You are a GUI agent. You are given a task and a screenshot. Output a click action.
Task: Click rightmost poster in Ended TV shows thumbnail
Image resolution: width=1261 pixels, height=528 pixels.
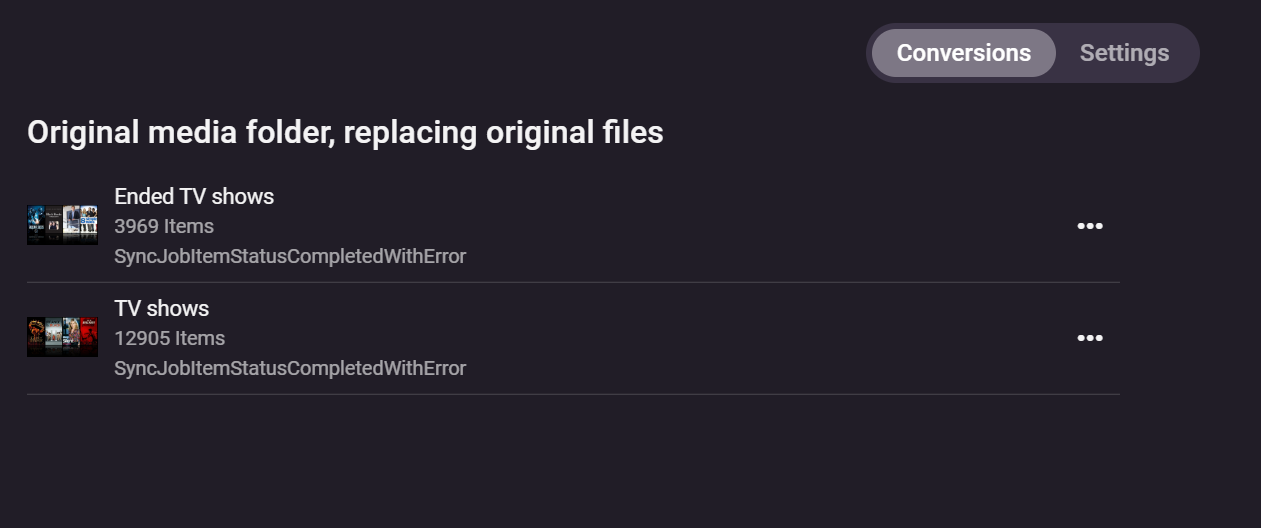coord(88,222)
